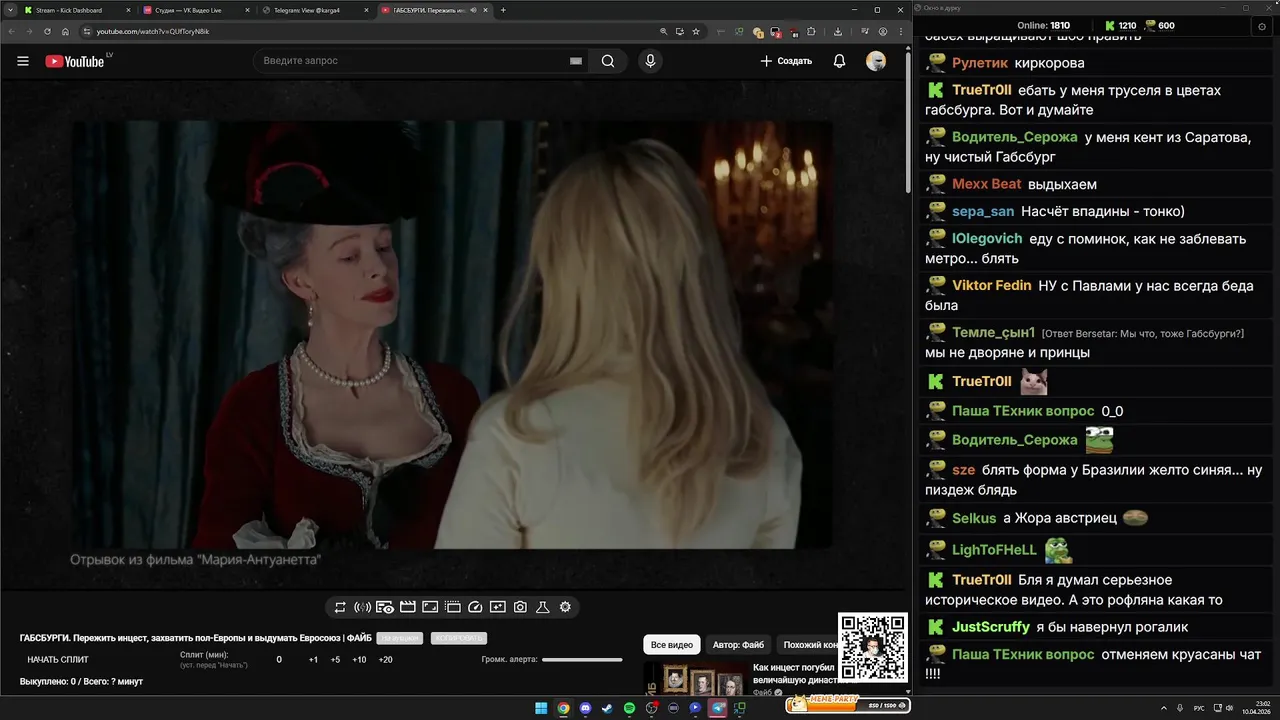Click the broadcast waves icon in video toolbar
Image resolution: width=1280 pixels, height=720 pixels.
pyautogui.click(x=362, y=607)
